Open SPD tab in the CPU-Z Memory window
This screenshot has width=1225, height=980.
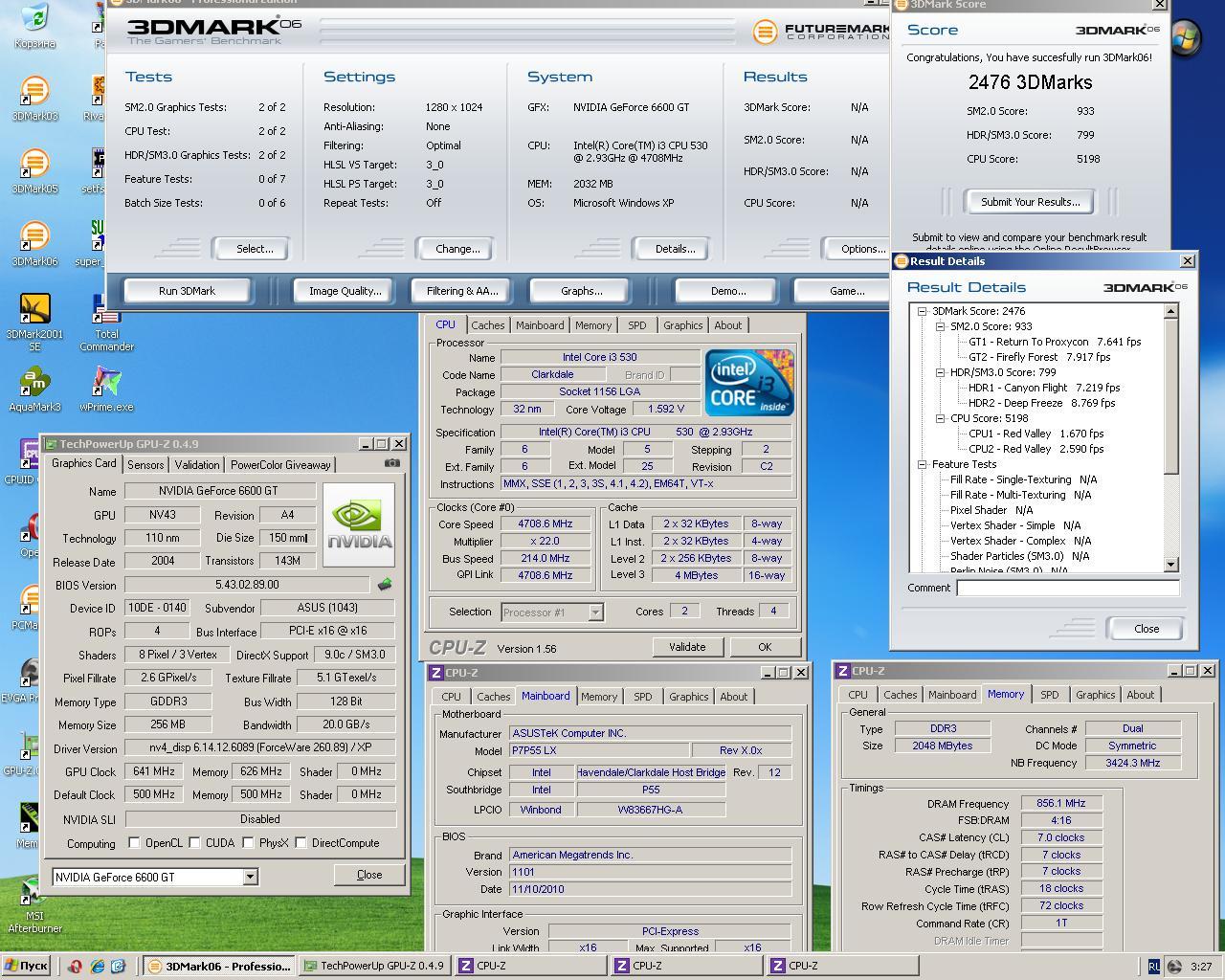click(x=1050, y=695)
